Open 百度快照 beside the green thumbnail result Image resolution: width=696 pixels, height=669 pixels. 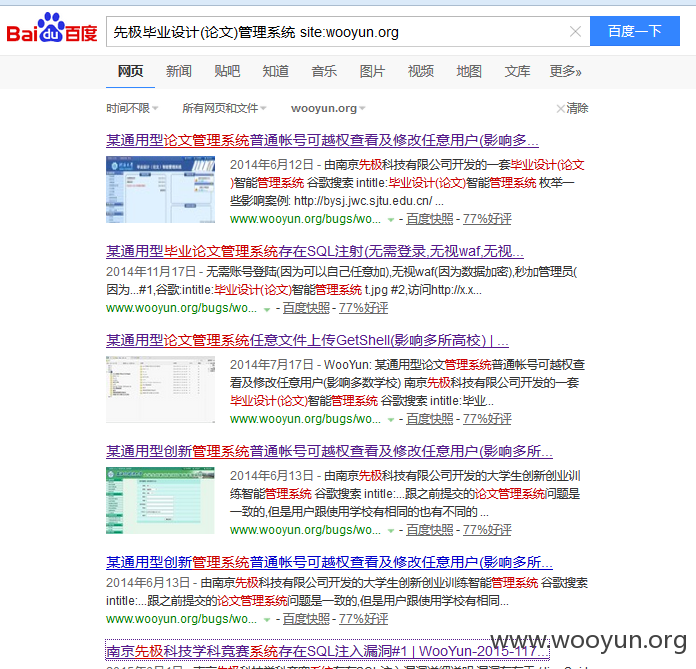point(429,530)
